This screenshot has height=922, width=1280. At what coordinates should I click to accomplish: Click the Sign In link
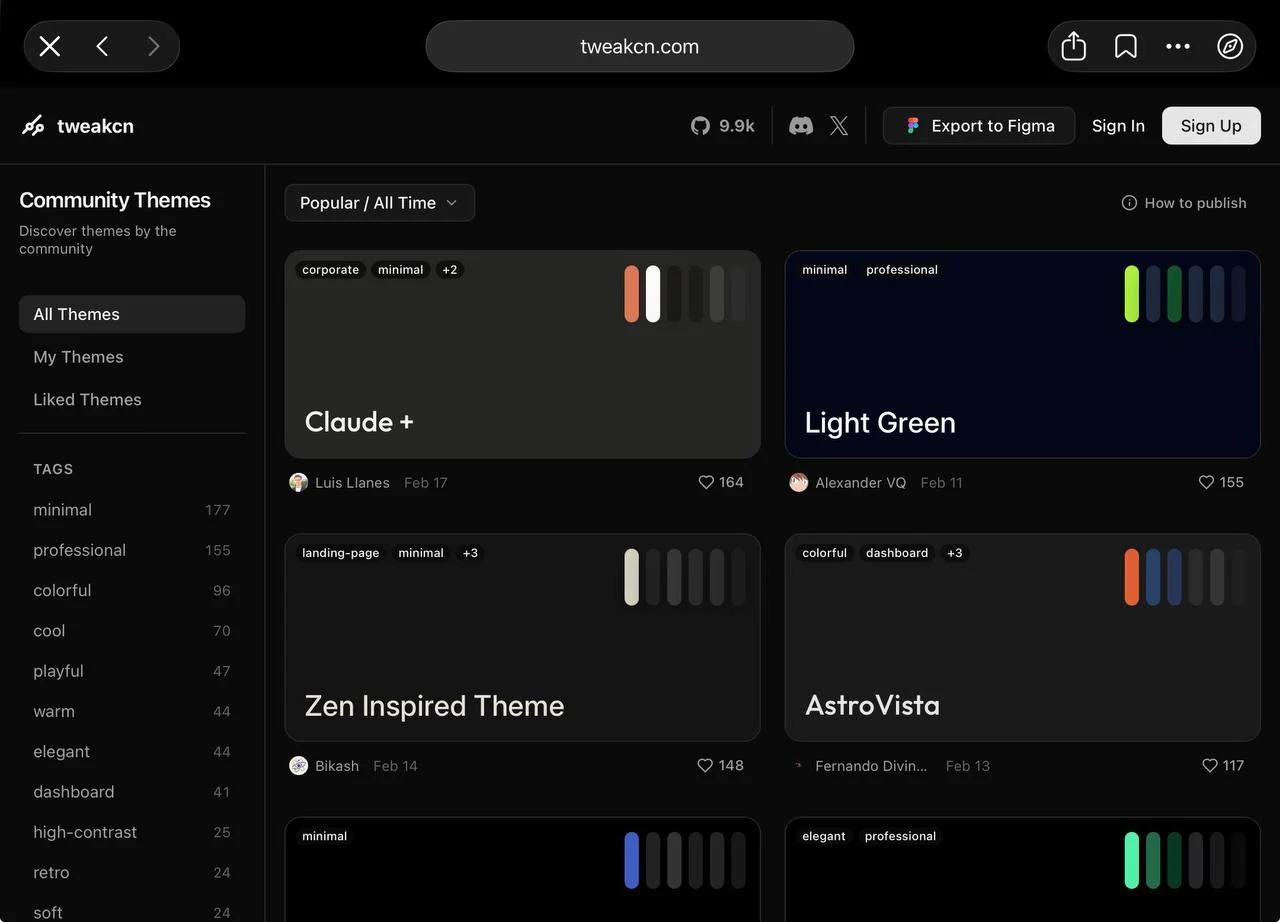(x=1118, y=126)
